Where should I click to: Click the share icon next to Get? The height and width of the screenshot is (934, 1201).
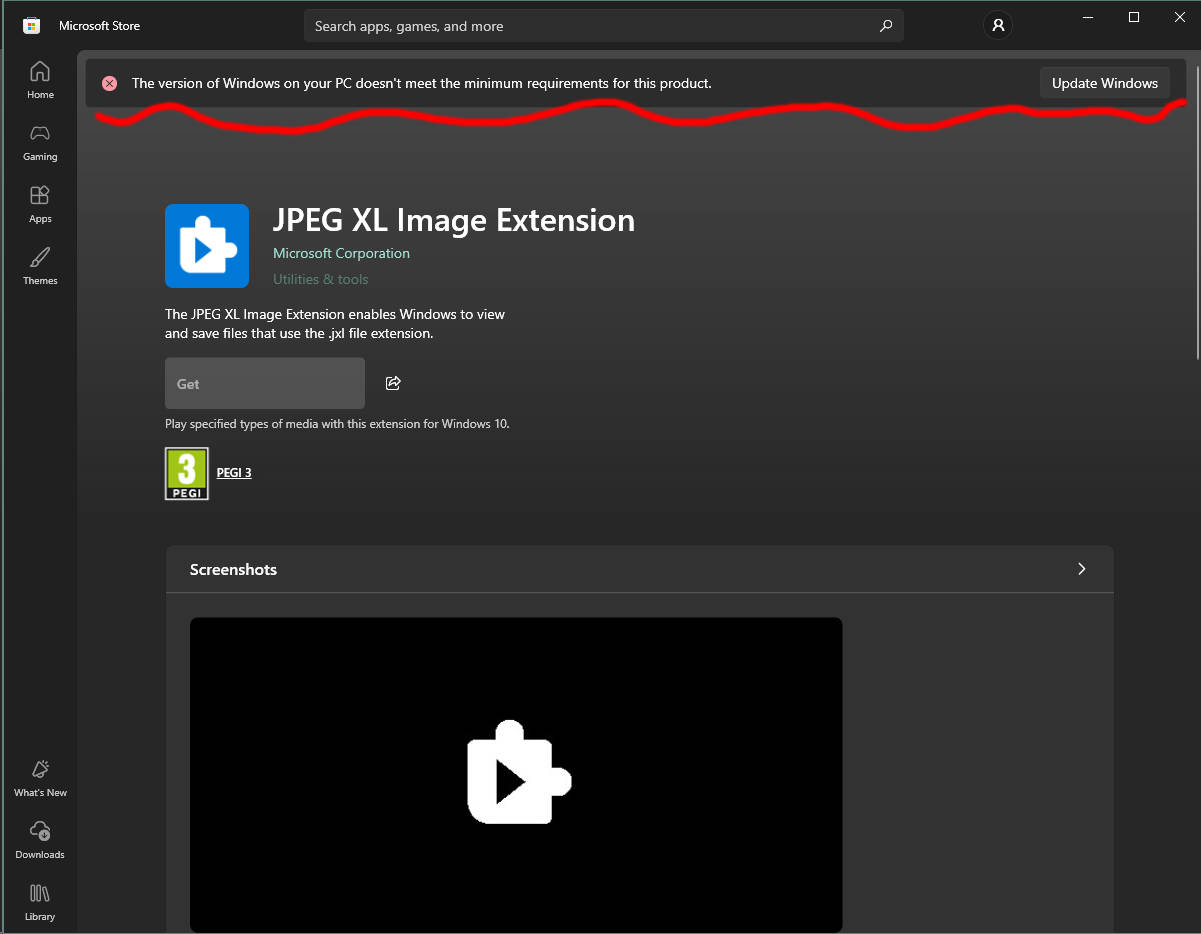[393, 383]
